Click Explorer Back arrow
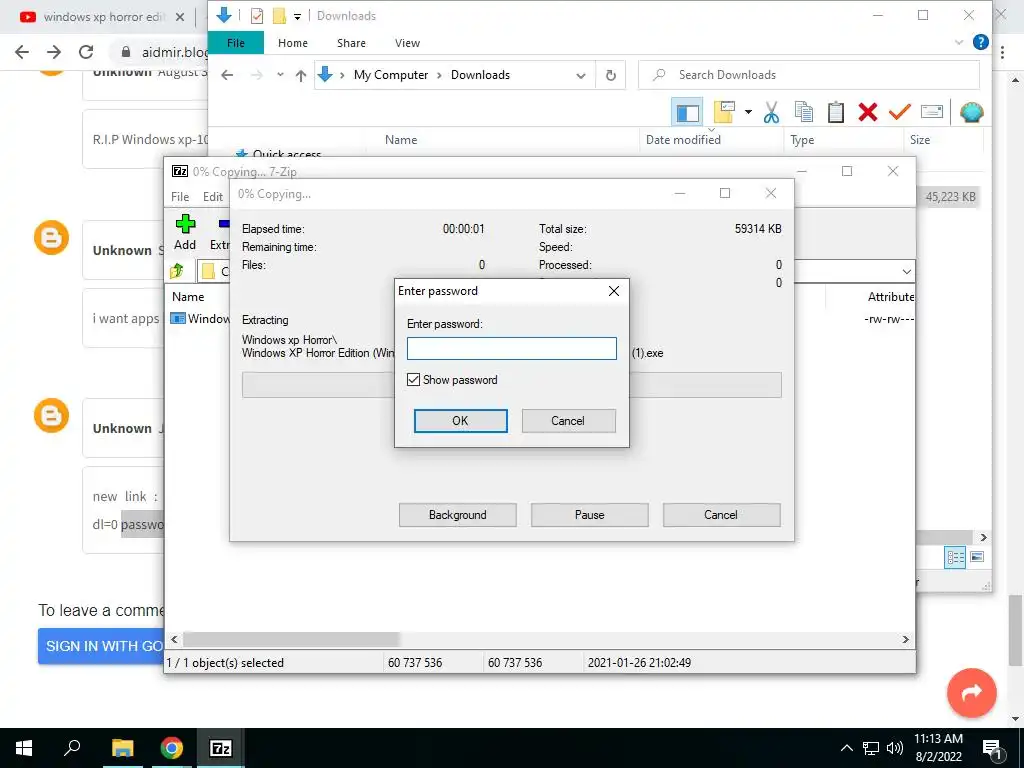The image size is (1024, 768). point(227,75)
